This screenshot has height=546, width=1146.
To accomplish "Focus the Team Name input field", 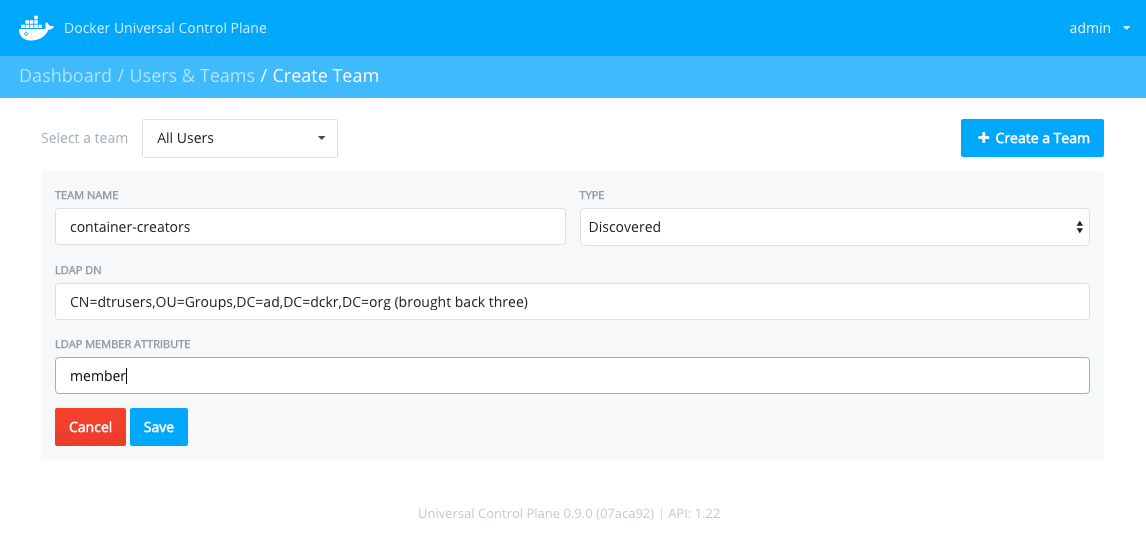I will click(x=310, y=227).
